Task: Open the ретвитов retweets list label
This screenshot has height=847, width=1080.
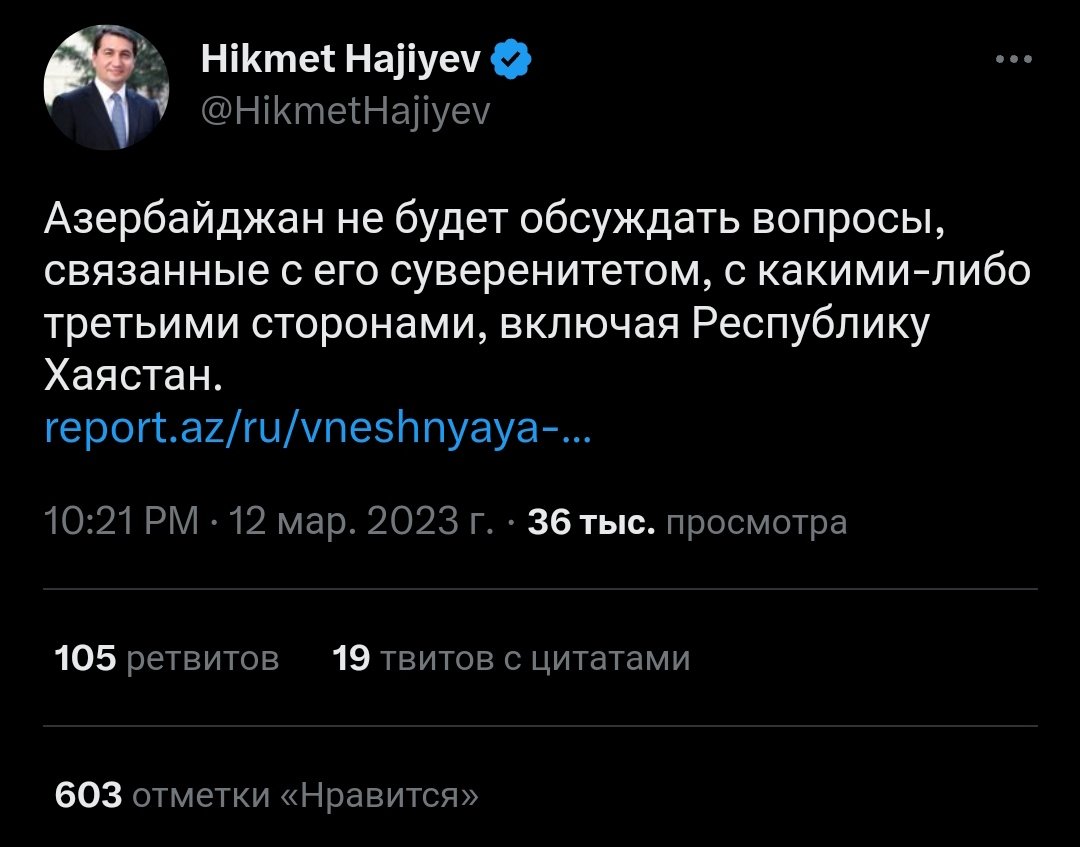Action: click(x=205, y=658)
